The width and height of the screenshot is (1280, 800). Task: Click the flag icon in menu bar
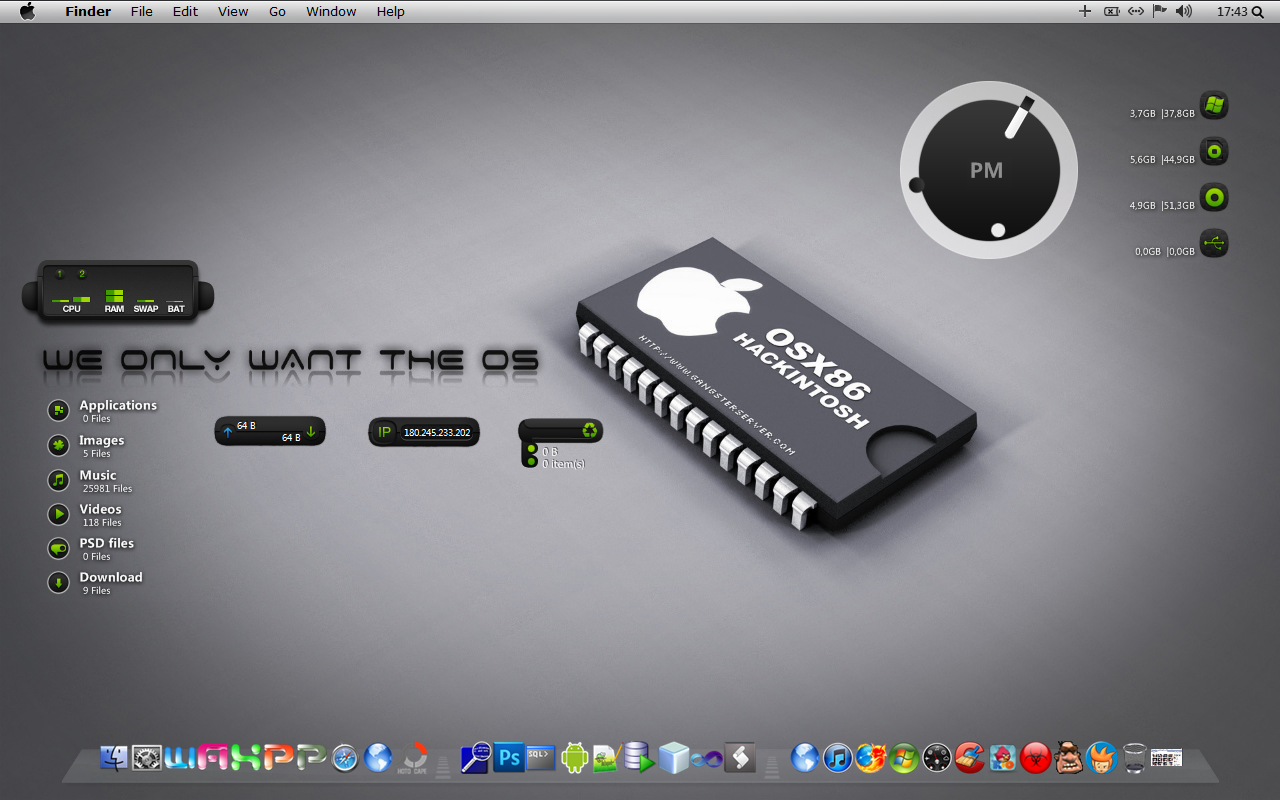point(1160,11)
